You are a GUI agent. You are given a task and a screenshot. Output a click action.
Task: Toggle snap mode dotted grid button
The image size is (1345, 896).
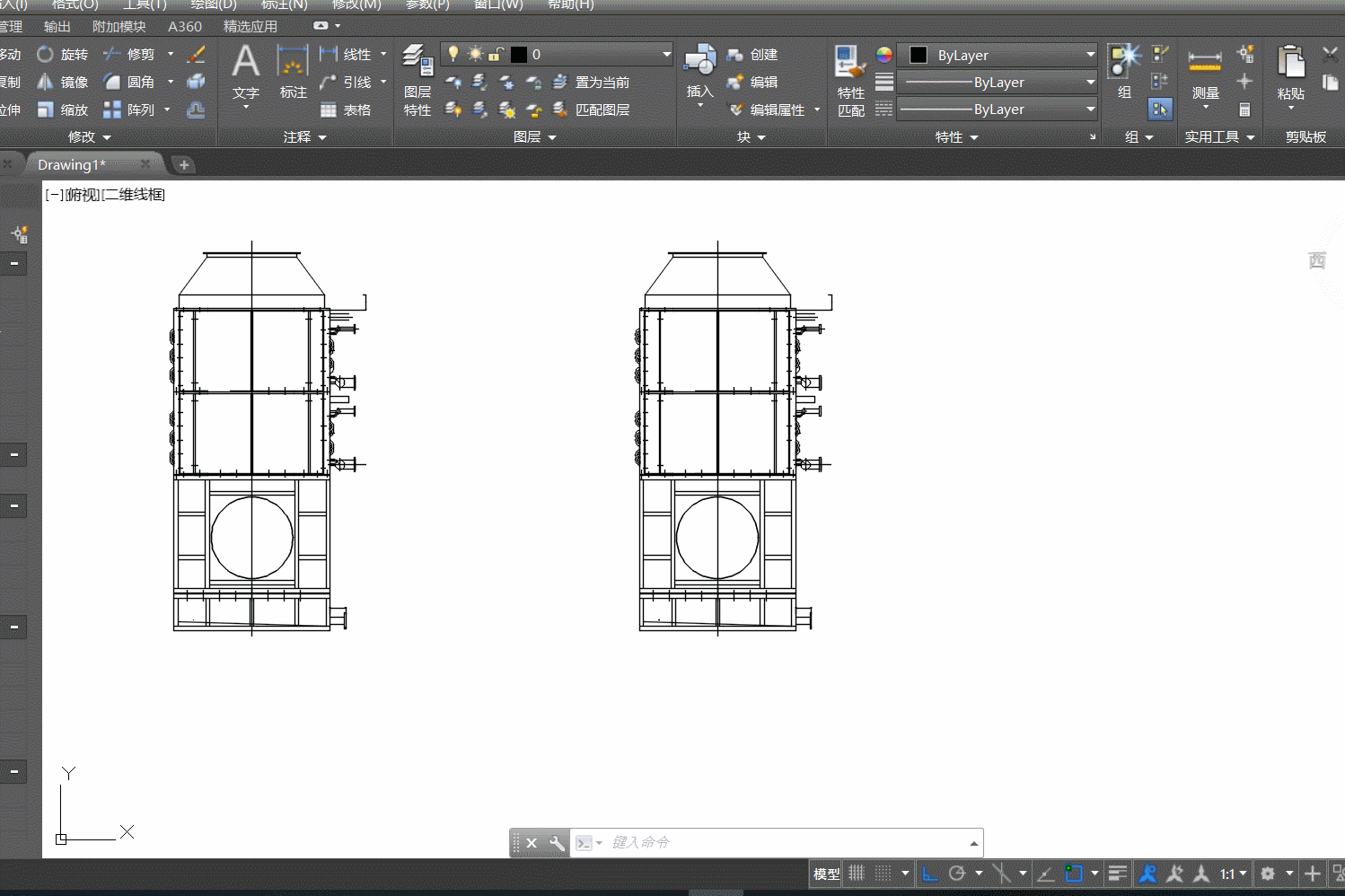click(883, 874)
